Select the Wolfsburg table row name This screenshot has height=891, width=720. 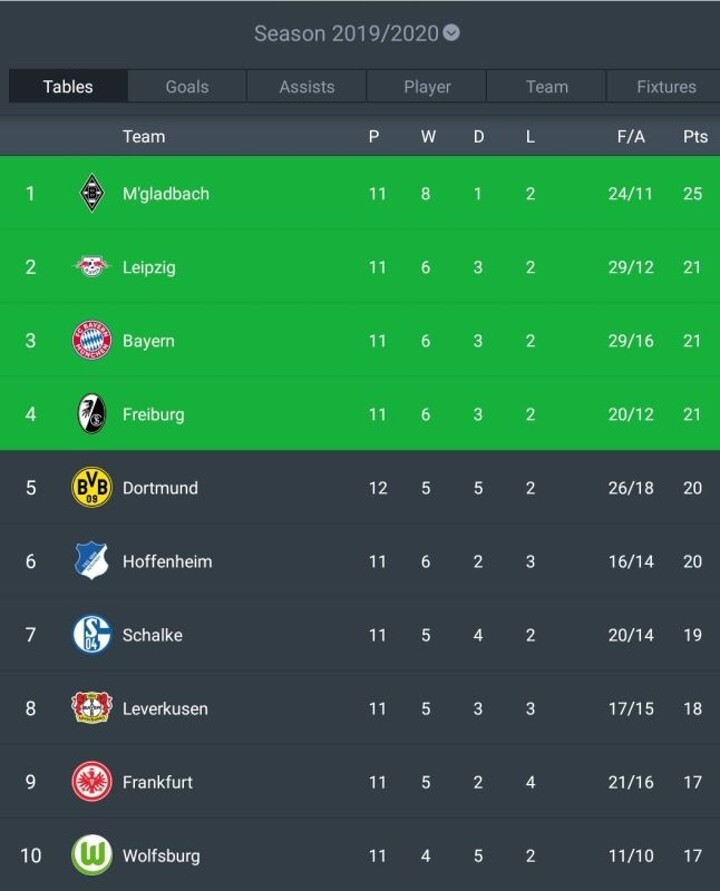[161, 856]
